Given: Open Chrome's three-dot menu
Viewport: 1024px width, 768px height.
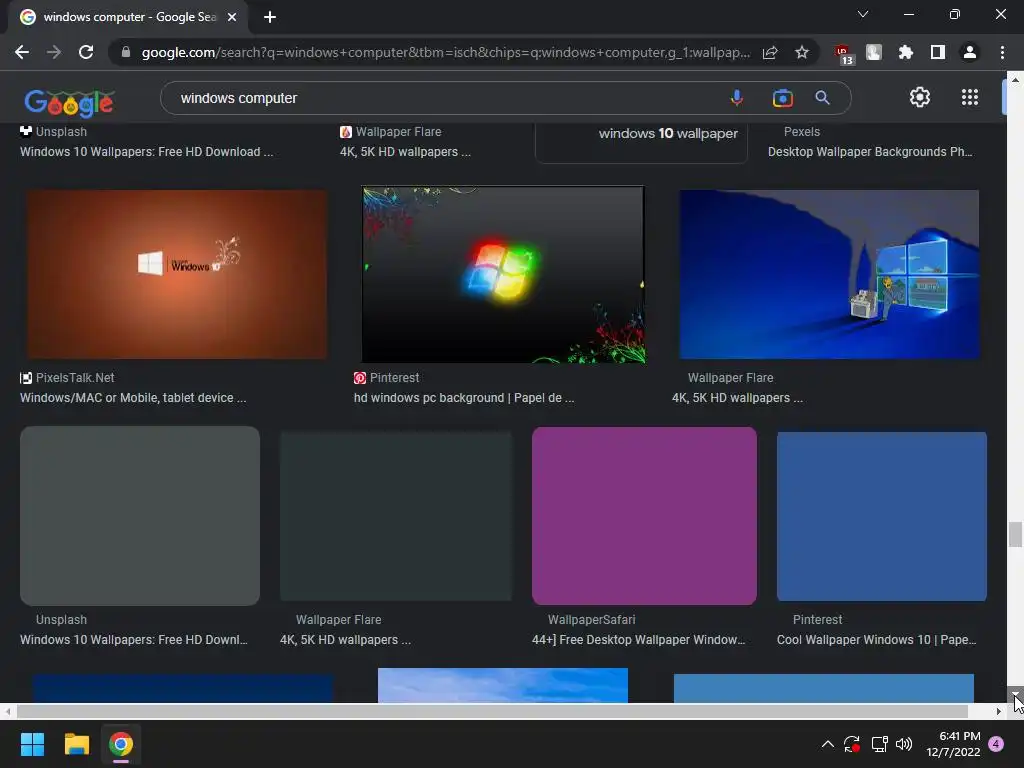Looking at the screenshot, I should (1002, 52).
